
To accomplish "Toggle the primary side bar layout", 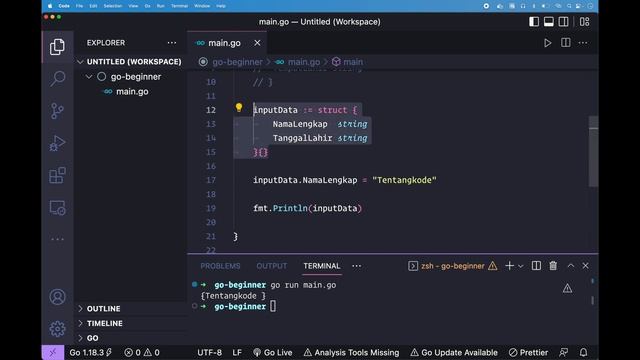I will coord(534,22).
